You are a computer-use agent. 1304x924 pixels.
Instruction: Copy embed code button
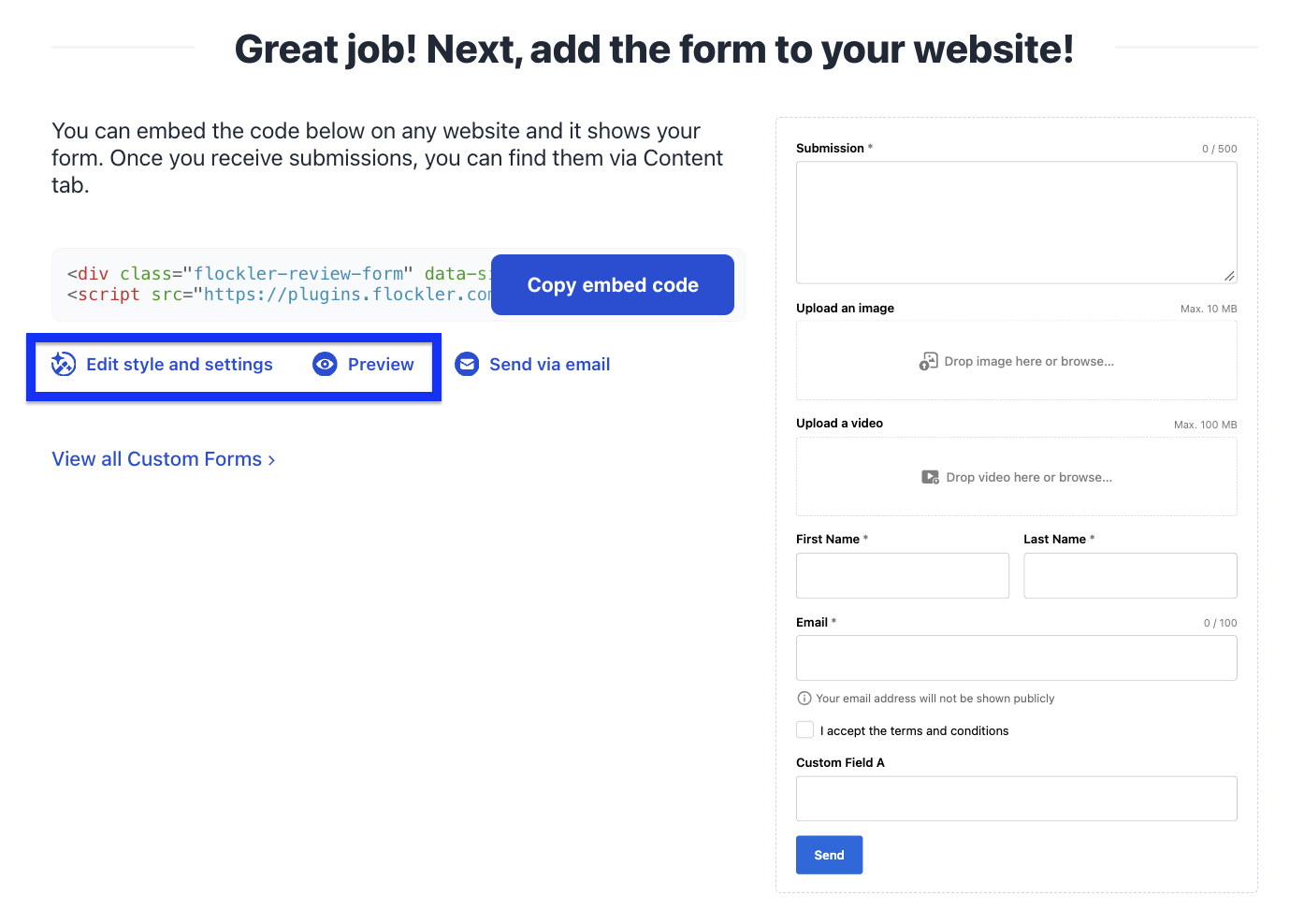[x=613, y=285]
